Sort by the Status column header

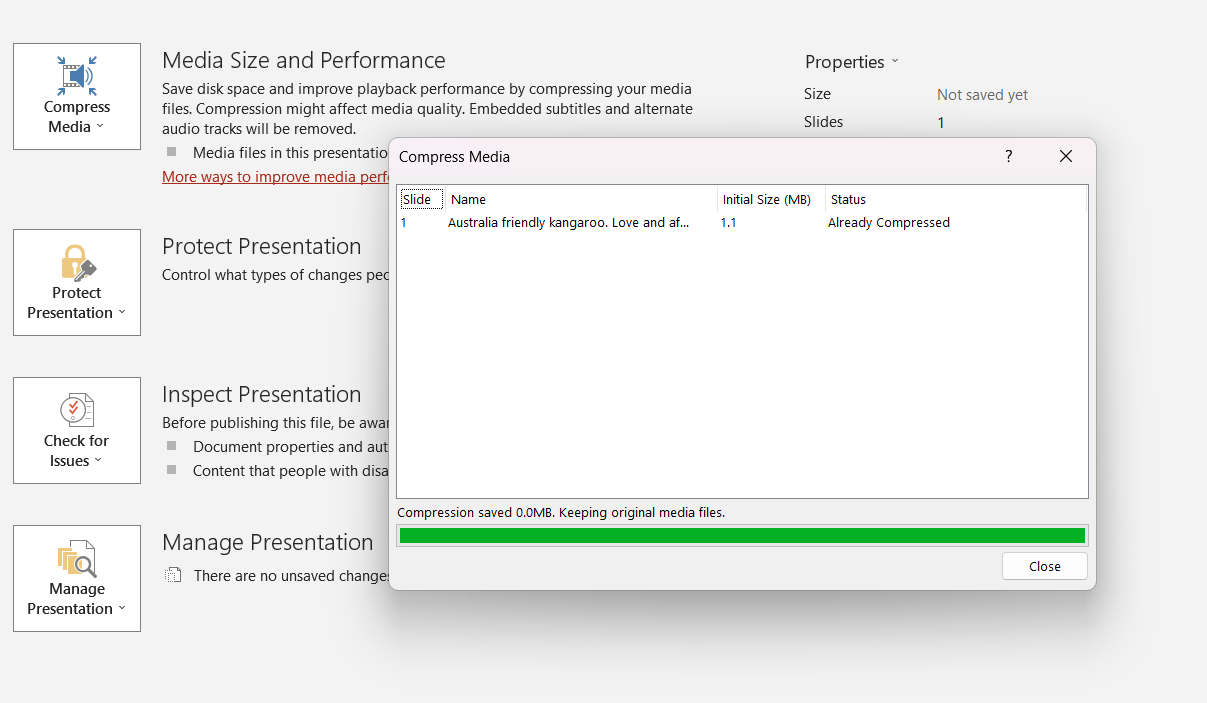pos(956,199)
